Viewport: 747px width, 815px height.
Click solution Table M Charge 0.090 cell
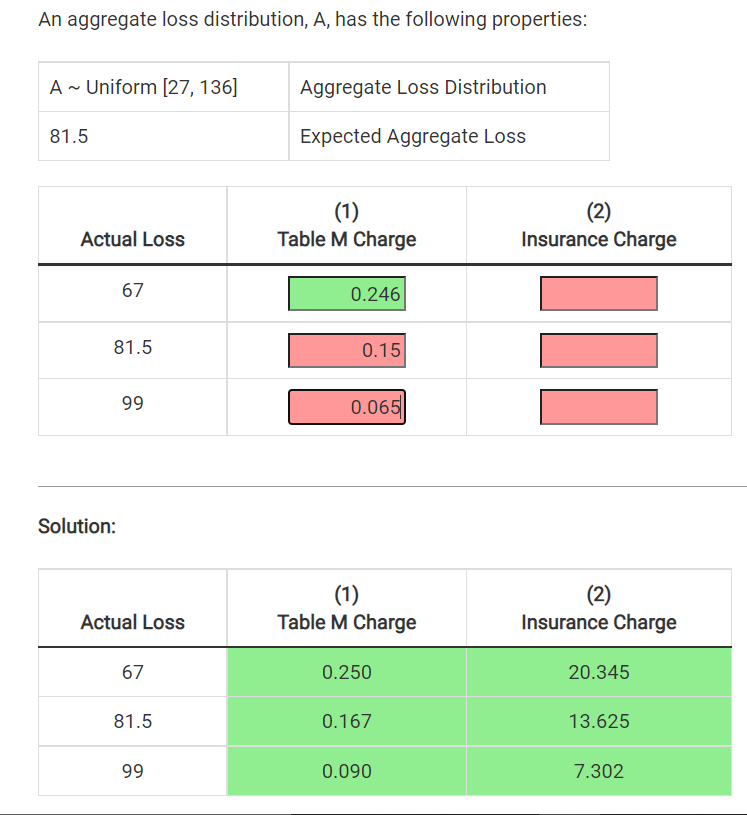346,771
